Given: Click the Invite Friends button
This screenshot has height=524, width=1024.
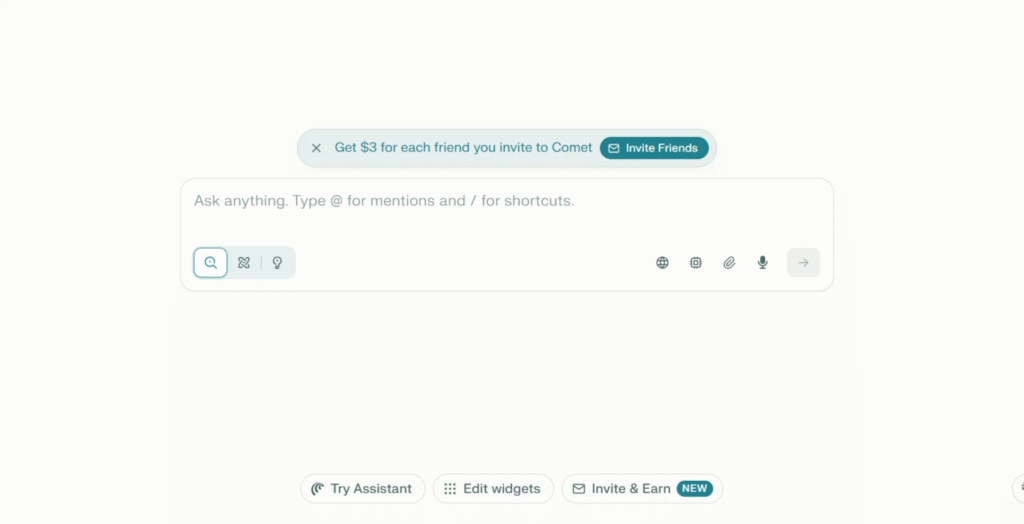Looking at the screenshot, I should point(654,148).
